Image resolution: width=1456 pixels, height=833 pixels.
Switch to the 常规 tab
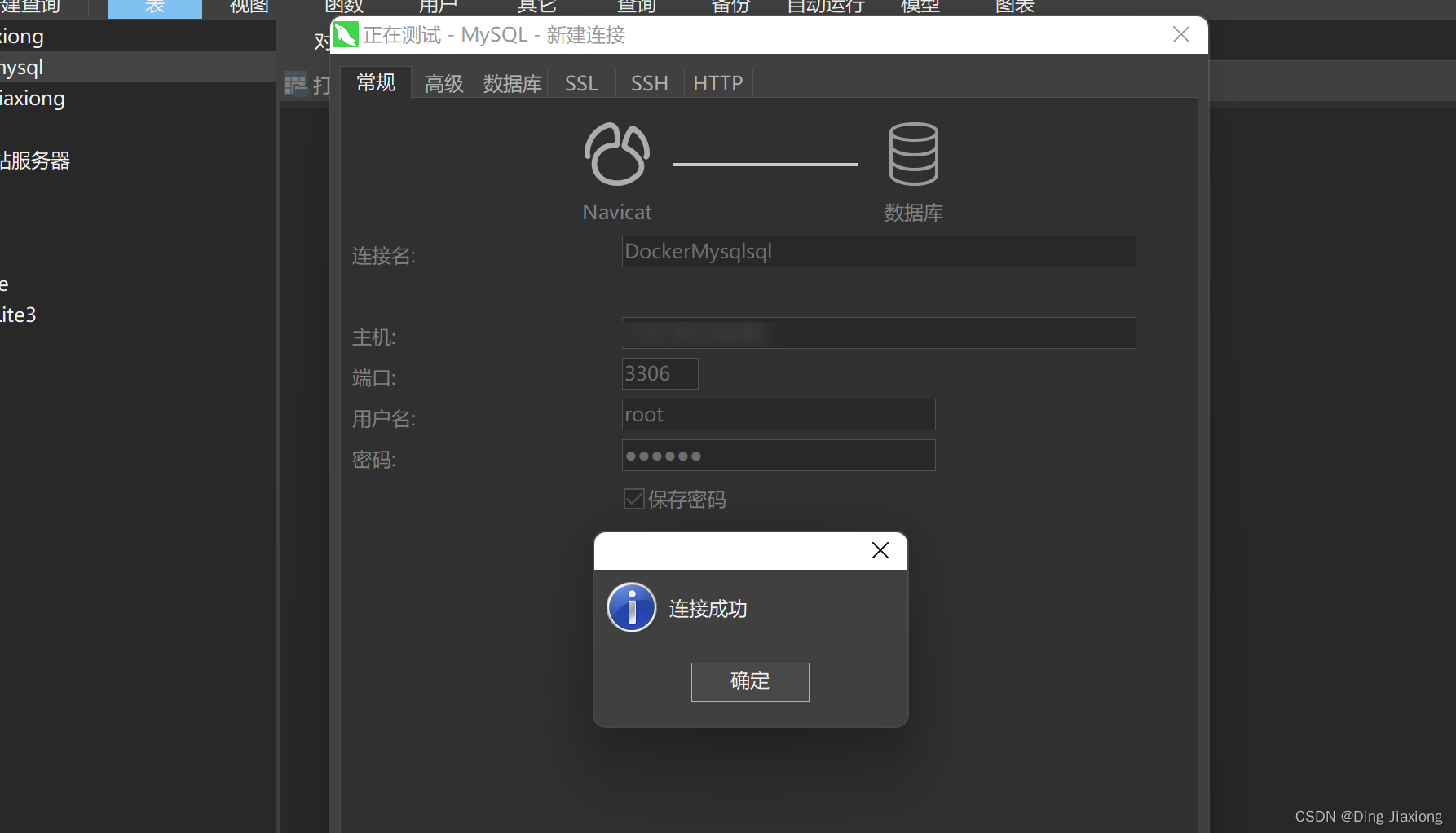(x=376, y=82)
